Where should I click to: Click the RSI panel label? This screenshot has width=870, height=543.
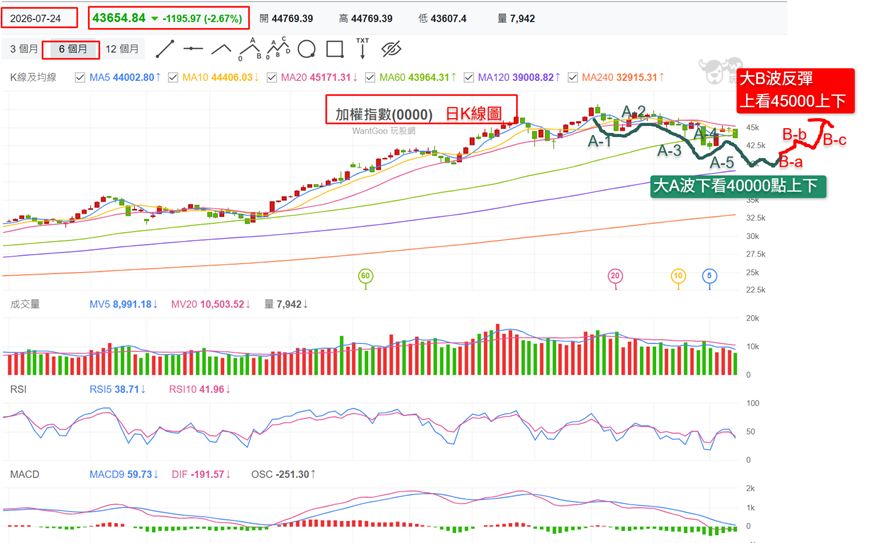pos(18,389)
